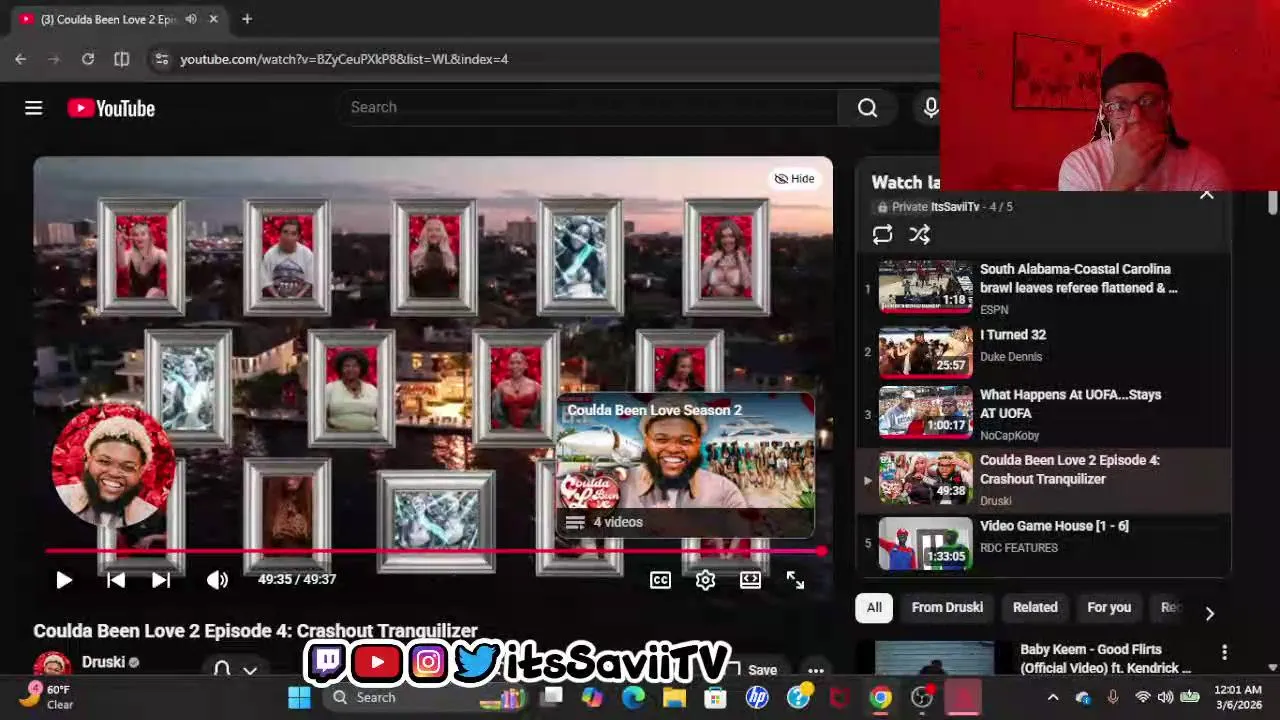
Task: Click the browser address bar URL
Action: [x=344, y=59]
